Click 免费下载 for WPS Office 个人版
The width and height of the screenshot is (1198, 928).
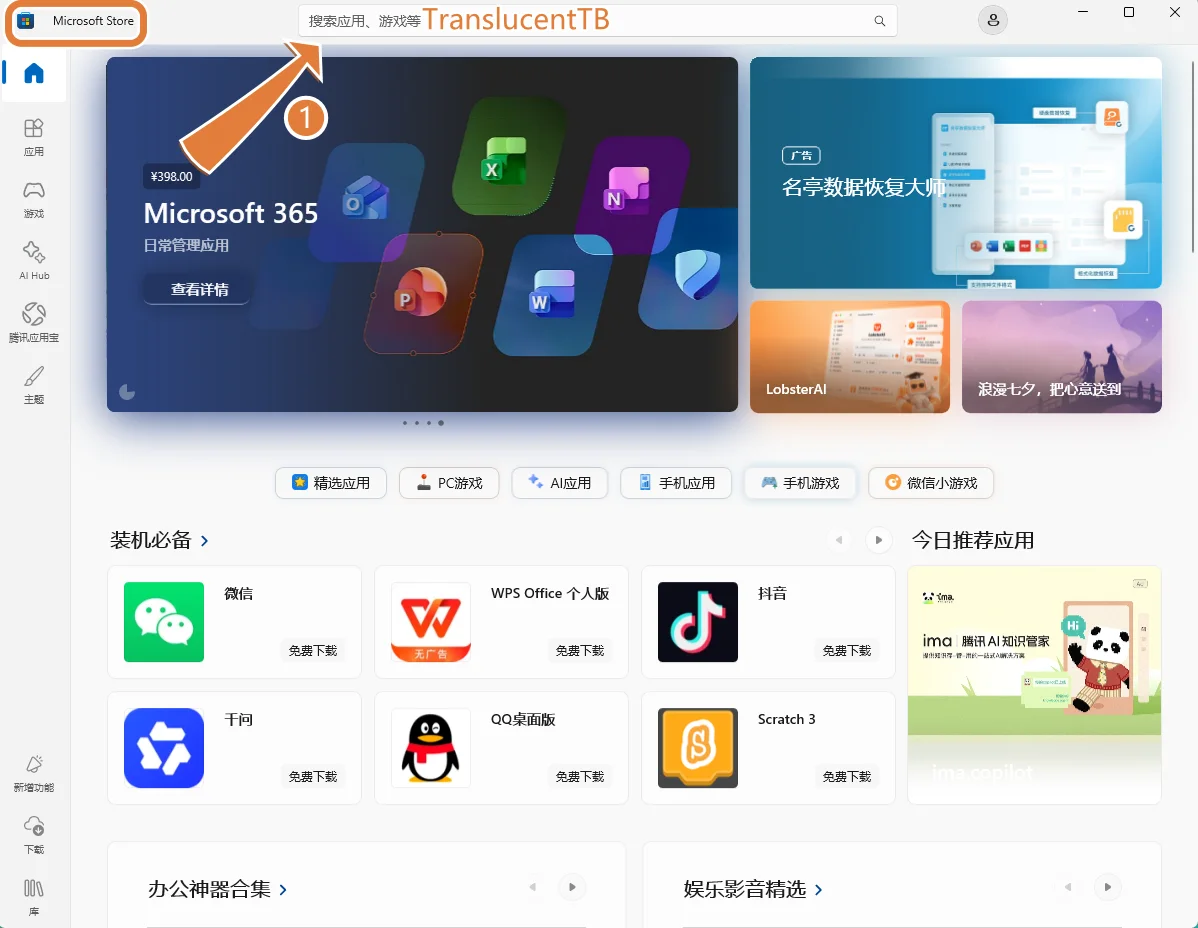580,651
